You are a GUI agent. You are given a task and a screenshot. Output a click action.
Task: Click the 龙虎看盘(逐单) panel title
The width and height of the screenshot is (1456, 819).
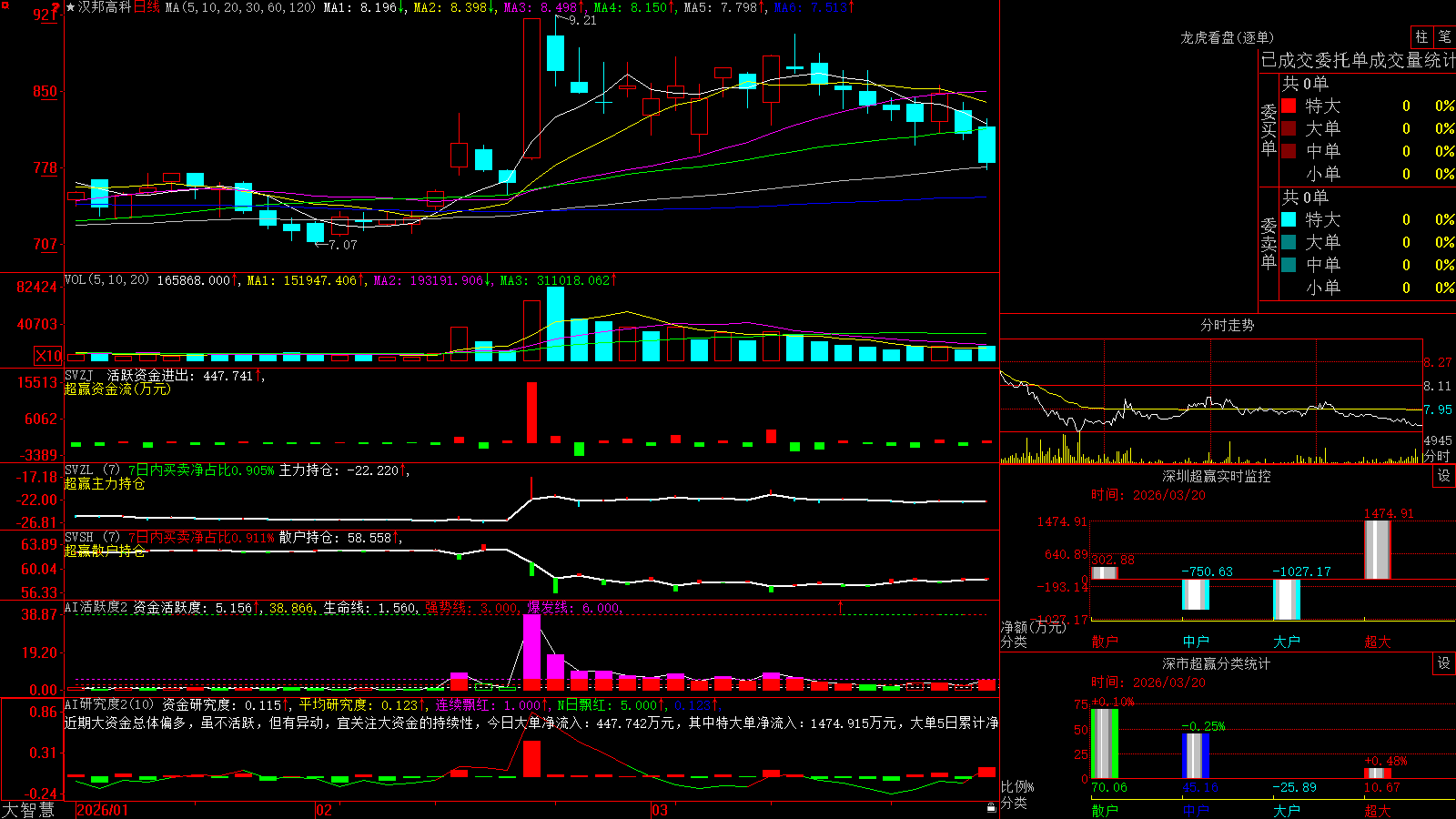tap(1228, 37)
